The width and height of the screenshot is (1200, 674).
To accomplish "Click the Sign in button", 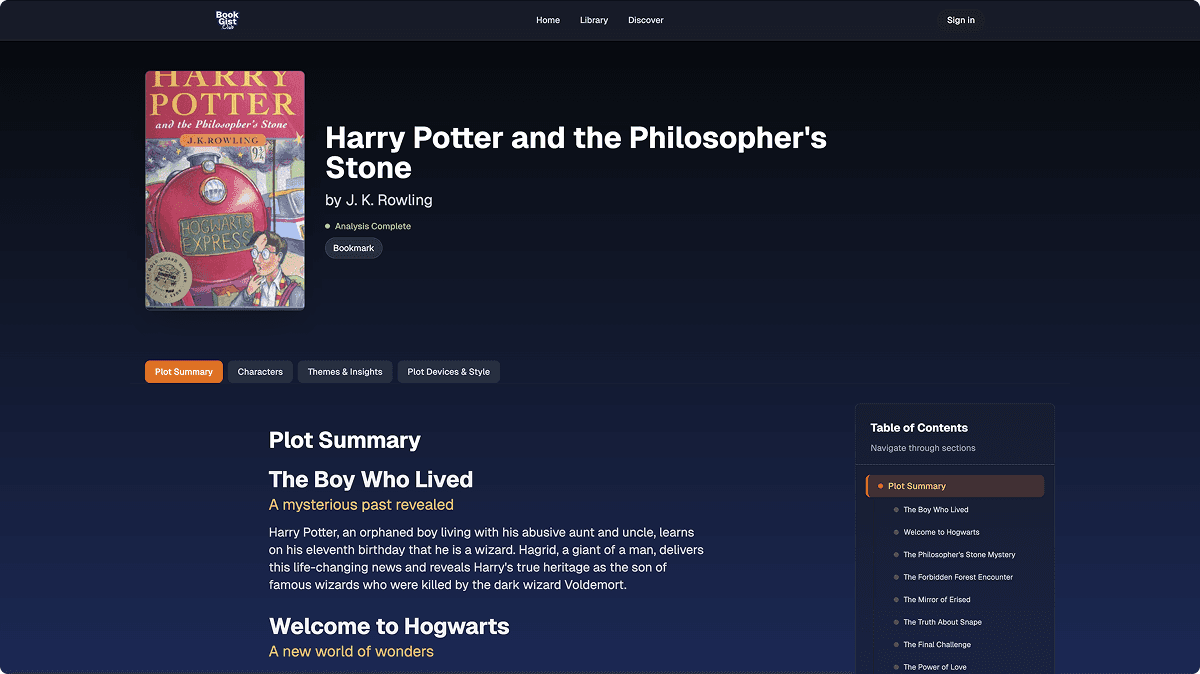I will [x=961, y=20].
